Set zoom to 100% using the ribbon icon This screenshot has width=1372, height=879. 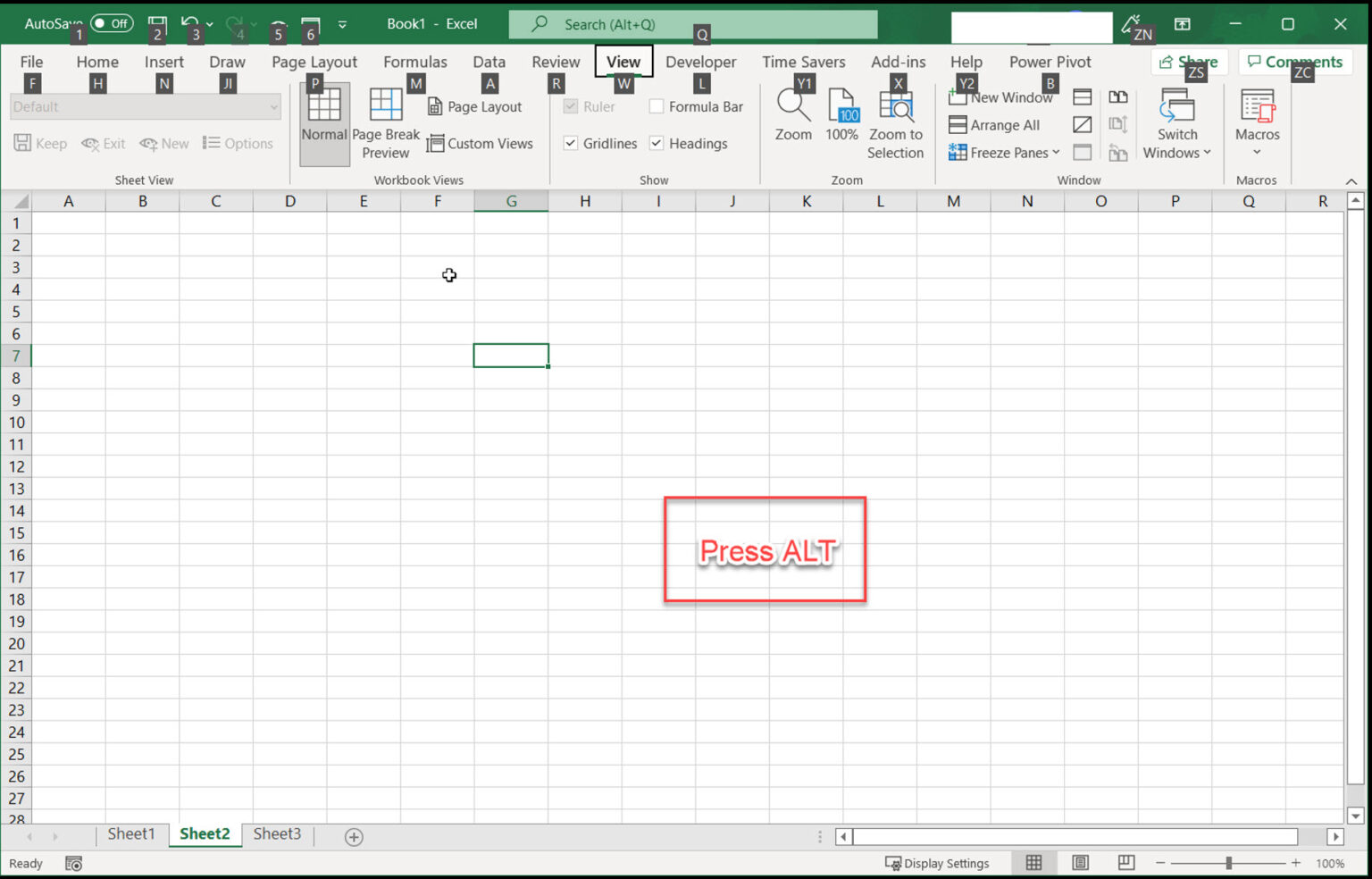point(841,116)
